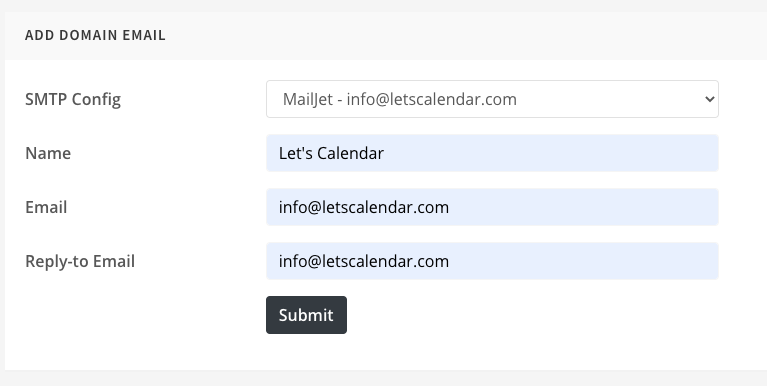767x386 pixels.
Task: Click the chevron arrow of SMTP select
Action: (x=709, y=99)
